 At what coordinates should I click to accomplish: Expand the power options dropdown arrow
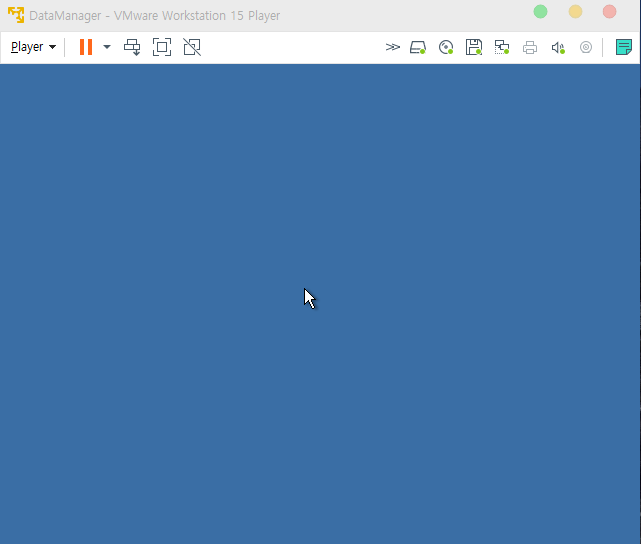107,47
